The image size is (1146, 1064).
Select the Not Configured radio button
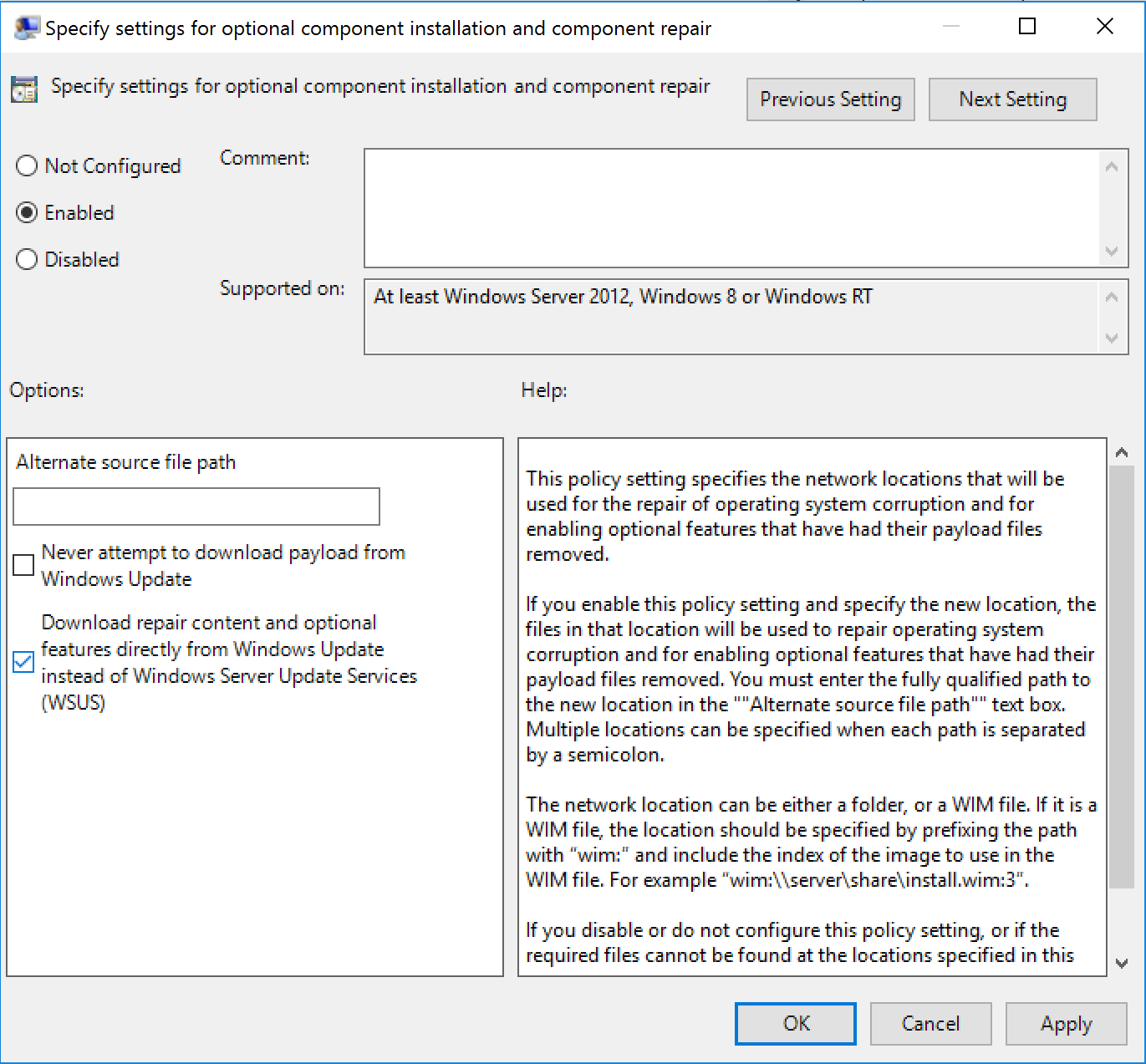(27, 166)
